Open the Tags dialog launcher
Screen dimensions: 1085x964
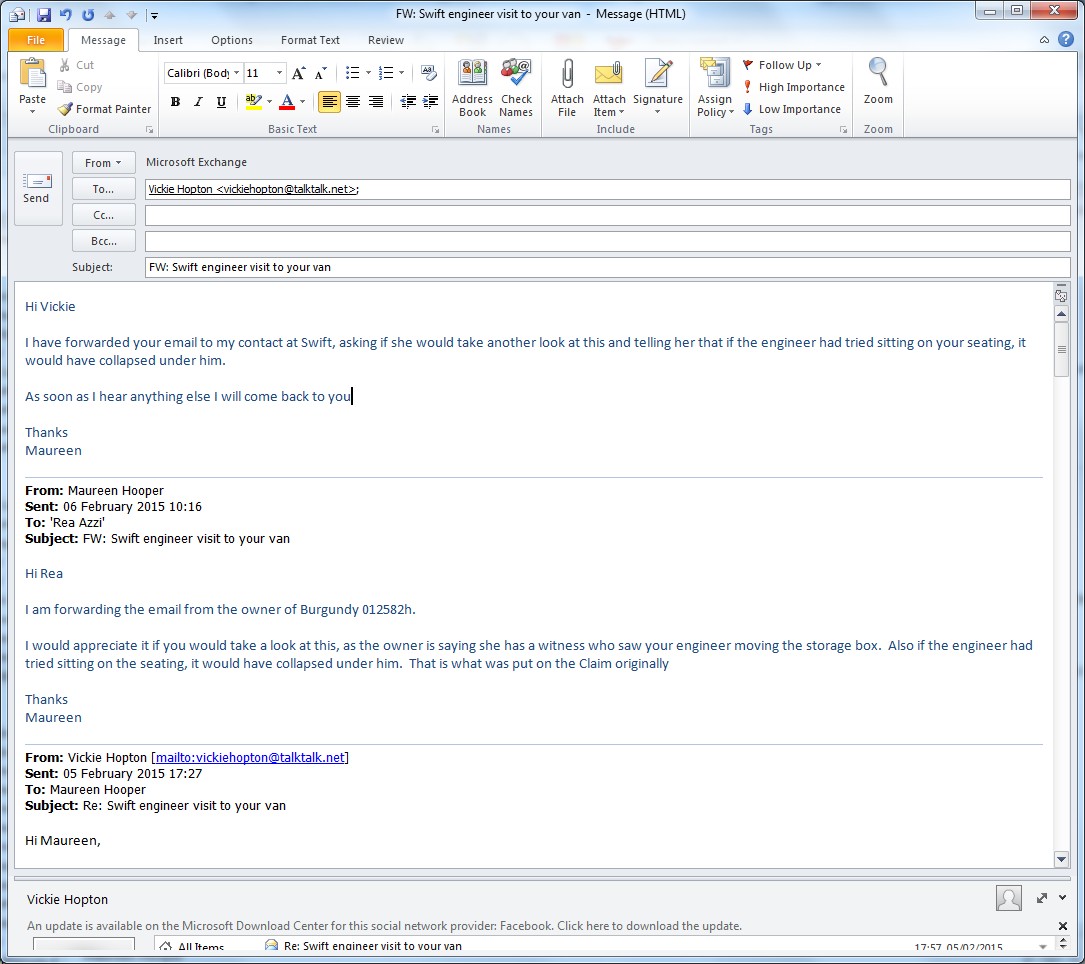click(844, 129)
